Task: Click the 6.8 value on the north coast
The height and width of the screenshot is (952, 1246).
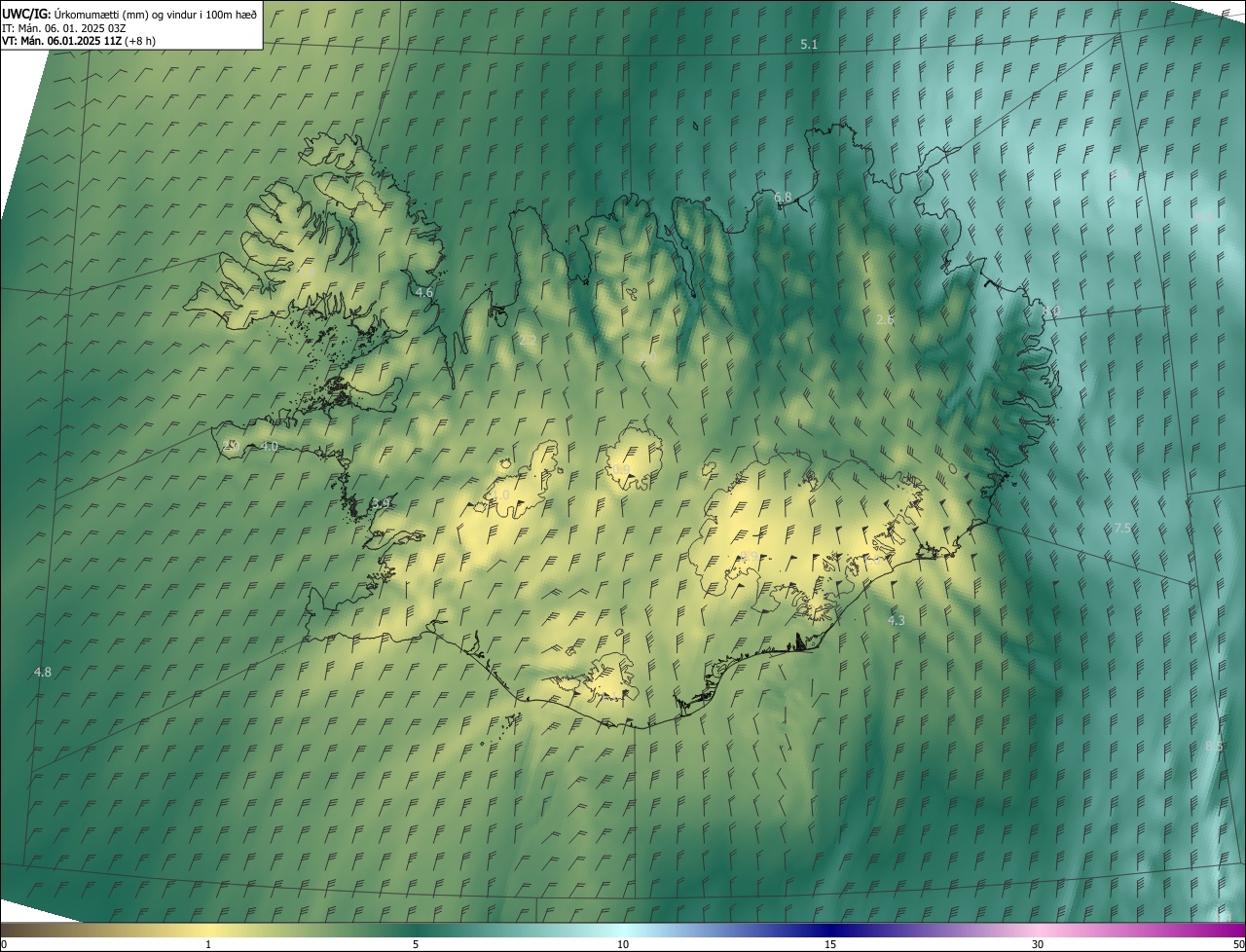Action: pyautogui.click(x=783, y=198)
